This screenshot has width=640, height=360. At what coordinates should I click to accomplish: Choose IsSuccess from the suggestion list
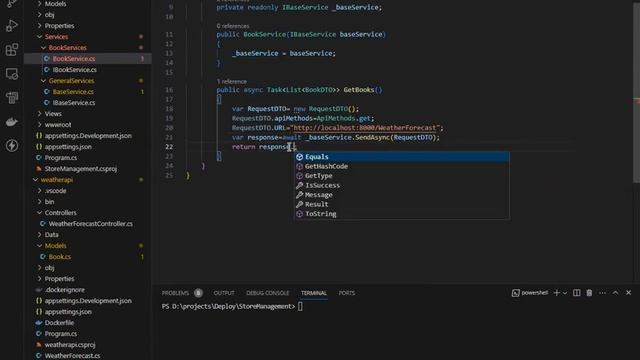(x=402, y=185)
